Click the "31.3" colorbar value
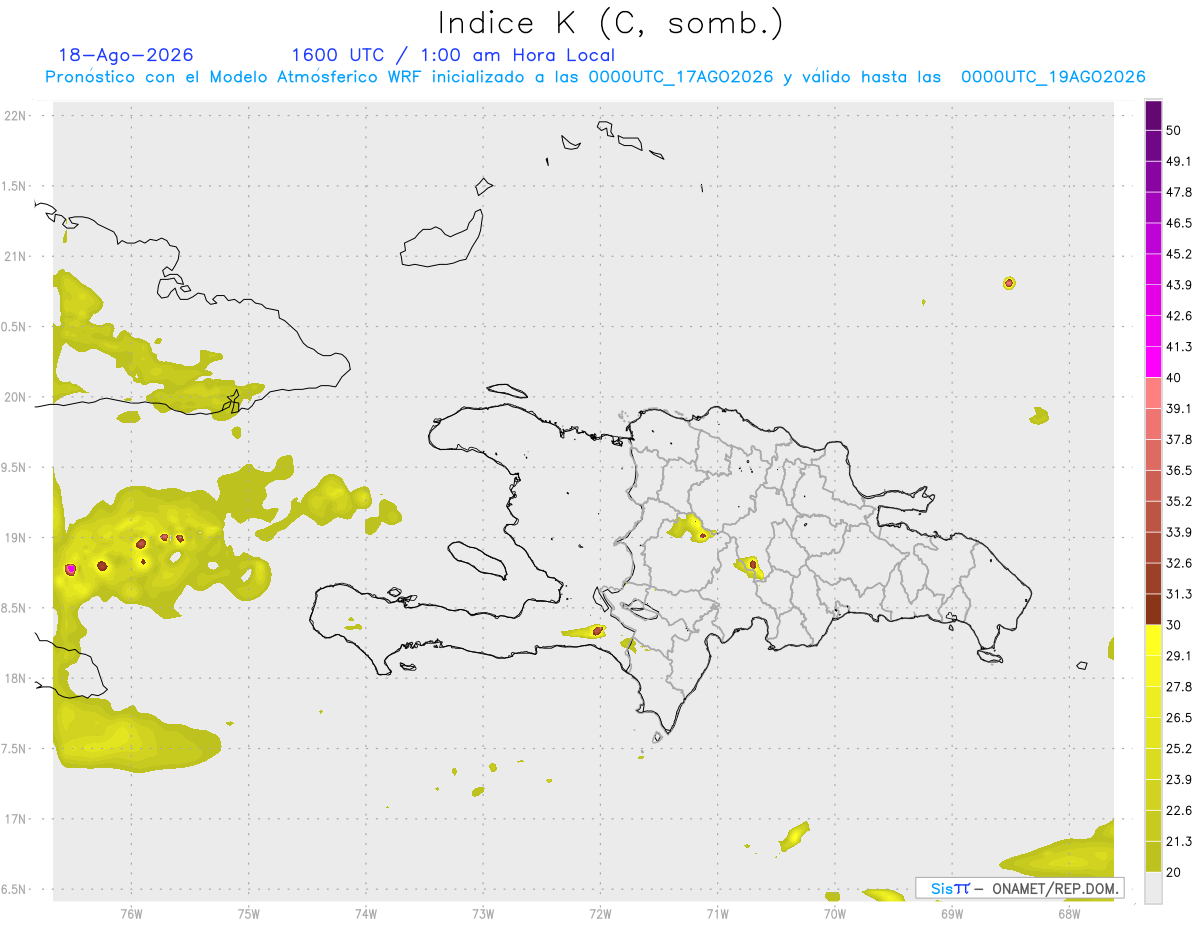The image size is (1200, 927). 1179,594
